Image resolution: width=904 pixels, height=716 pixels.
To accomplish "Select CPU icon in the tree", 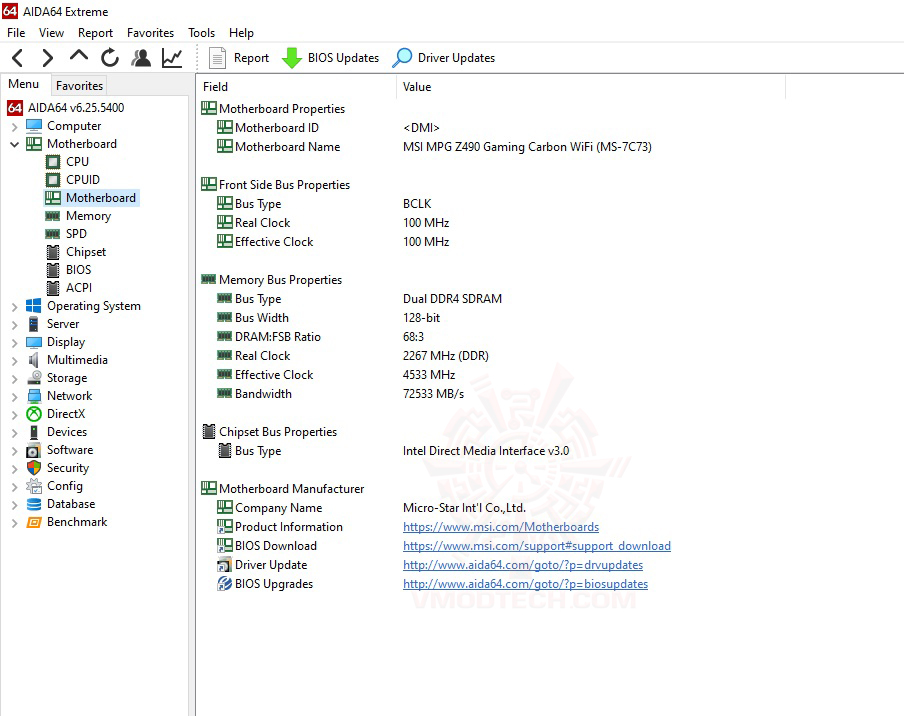I will tap(52, 162).
